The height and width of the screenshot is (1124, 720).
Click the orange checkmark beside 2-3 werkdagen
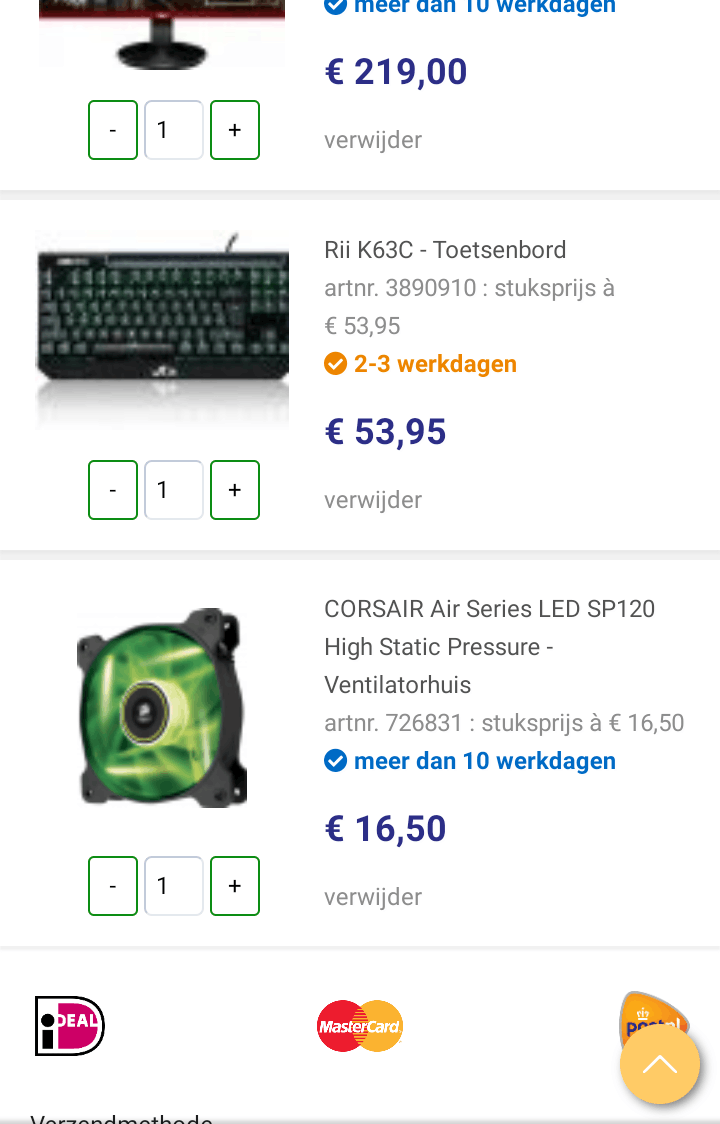click(335, 364)
